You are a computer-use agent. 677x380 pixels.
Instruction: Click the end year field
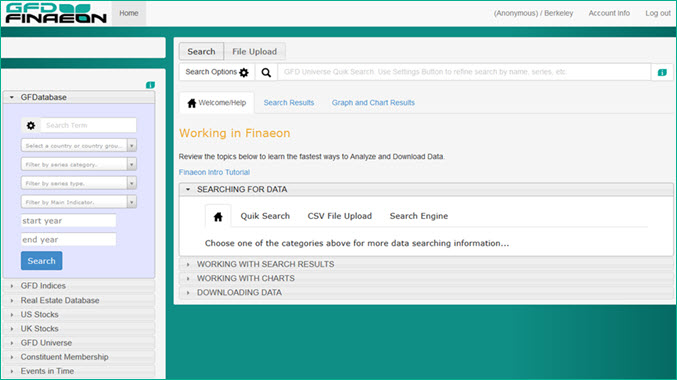tap(68, 240)
